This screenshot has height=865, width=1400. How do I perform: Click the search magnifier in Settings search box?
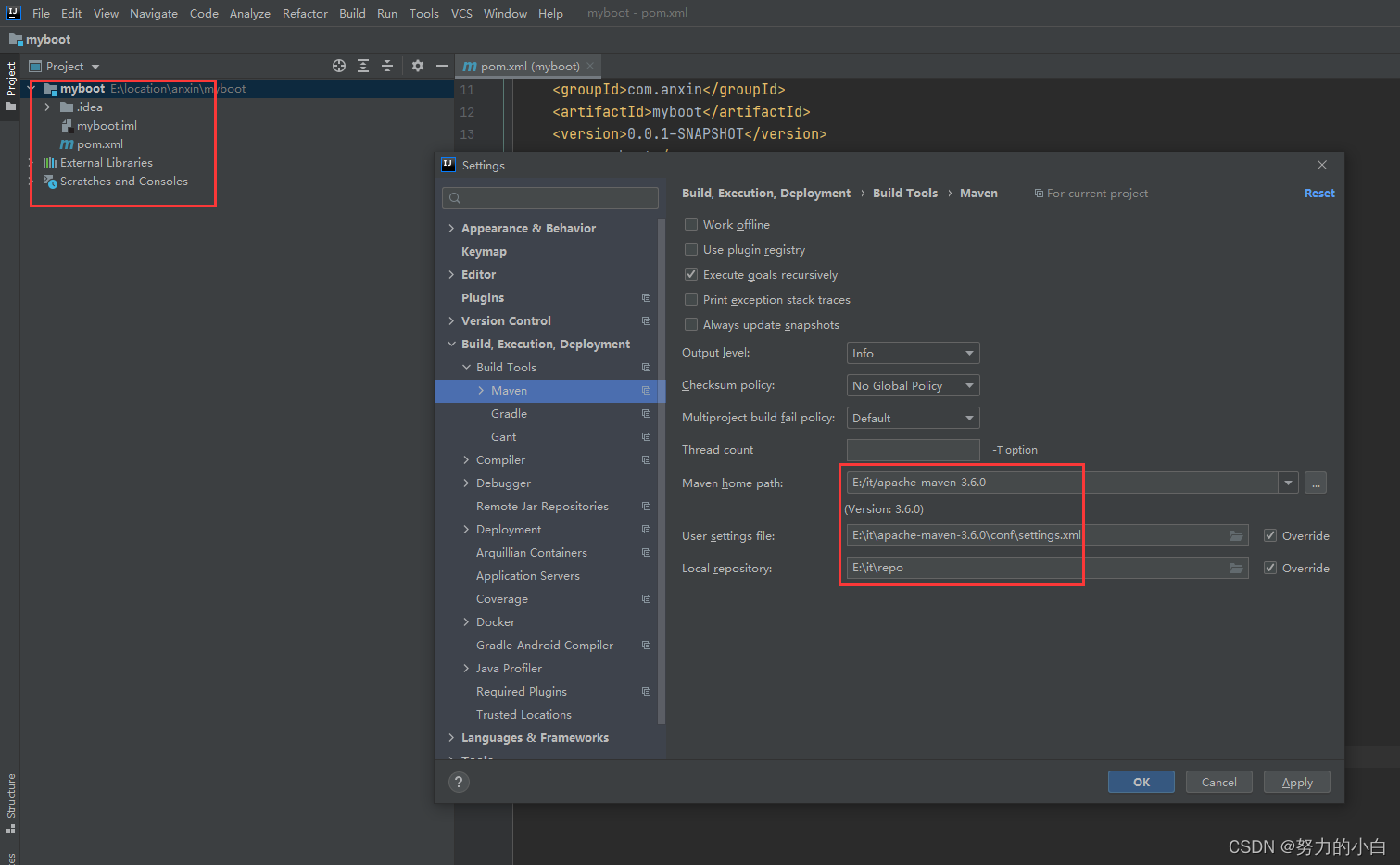(455, 198)
